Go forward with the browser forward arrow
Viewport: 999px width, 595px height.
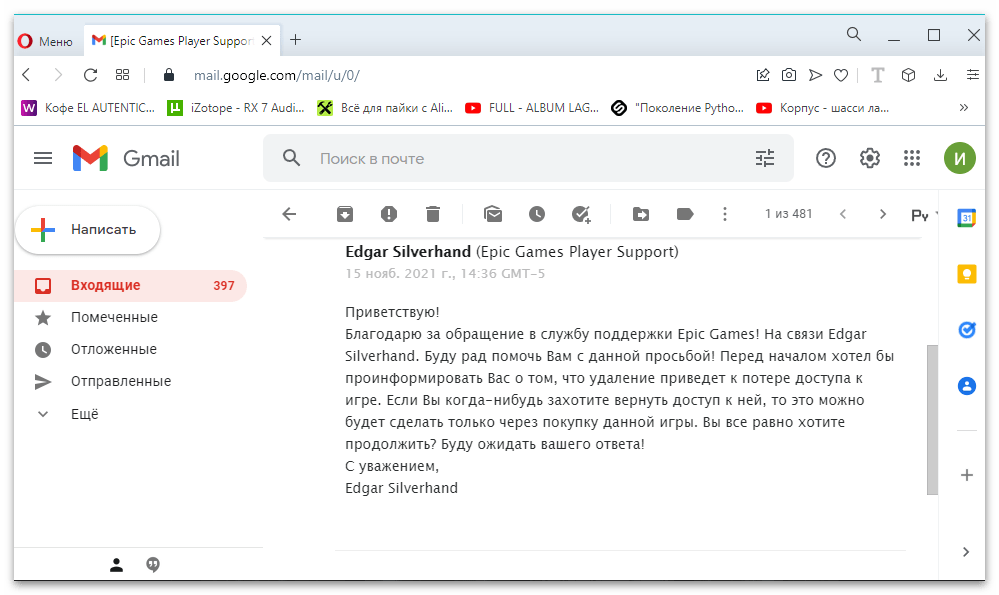tap(58, 75)
